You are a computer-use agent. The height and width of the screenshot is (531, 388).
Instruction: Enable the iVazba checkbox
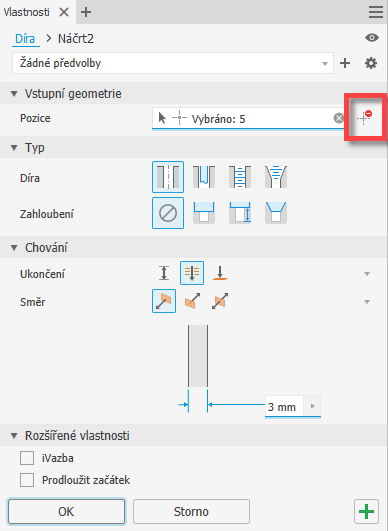coord(27,458)
